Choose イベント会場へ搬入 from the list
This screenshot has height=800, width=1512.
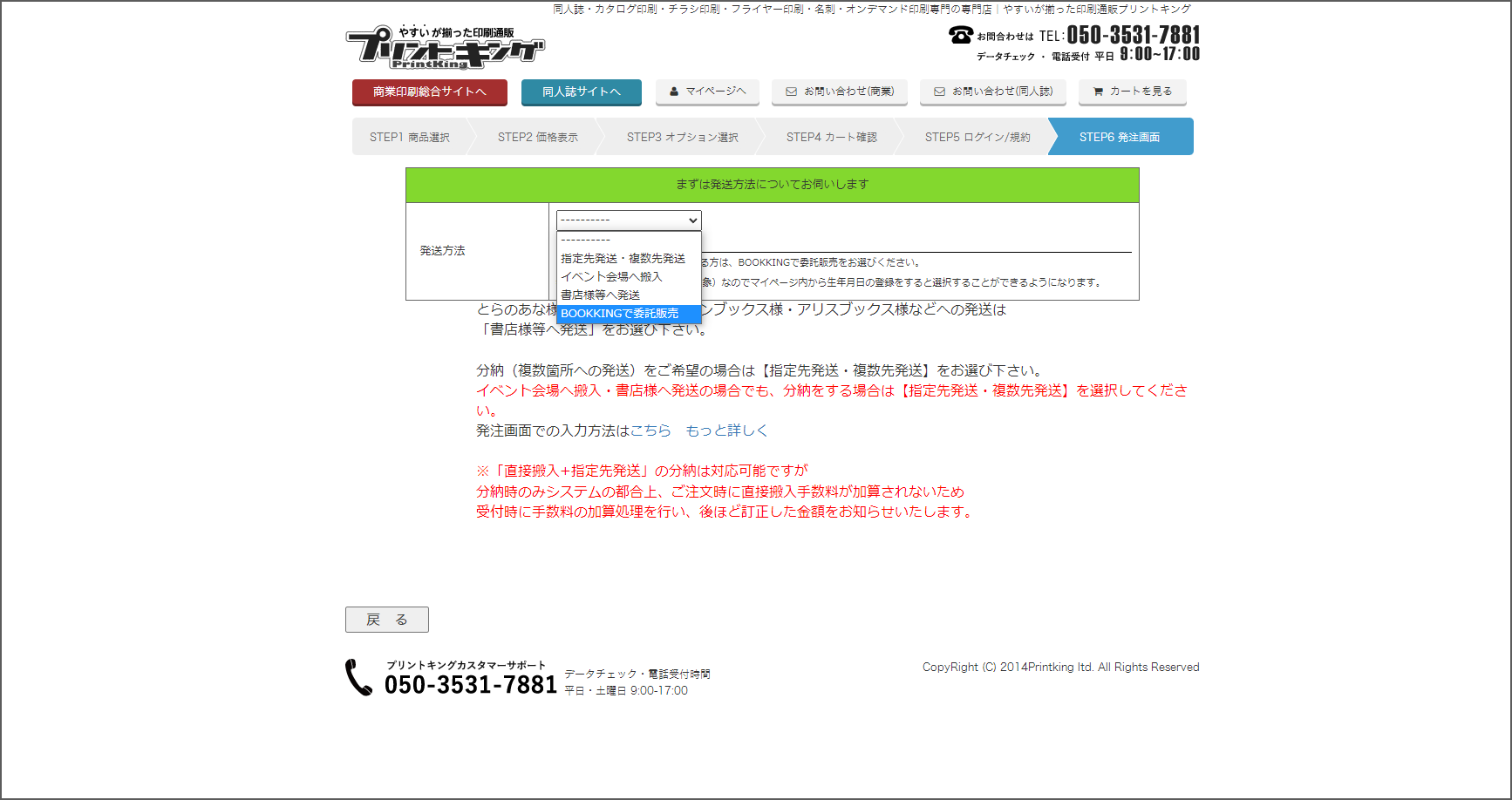[x=611, y=277]
